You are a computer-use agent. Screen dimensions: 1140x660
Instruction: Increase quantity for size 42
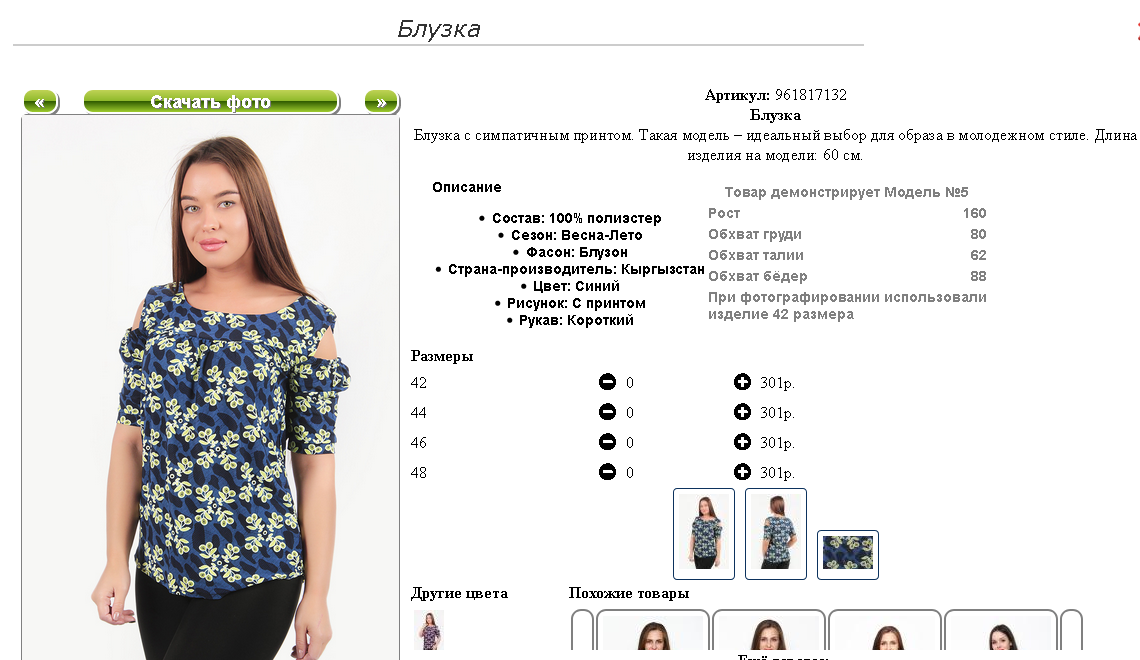click(x=742, y=382)
